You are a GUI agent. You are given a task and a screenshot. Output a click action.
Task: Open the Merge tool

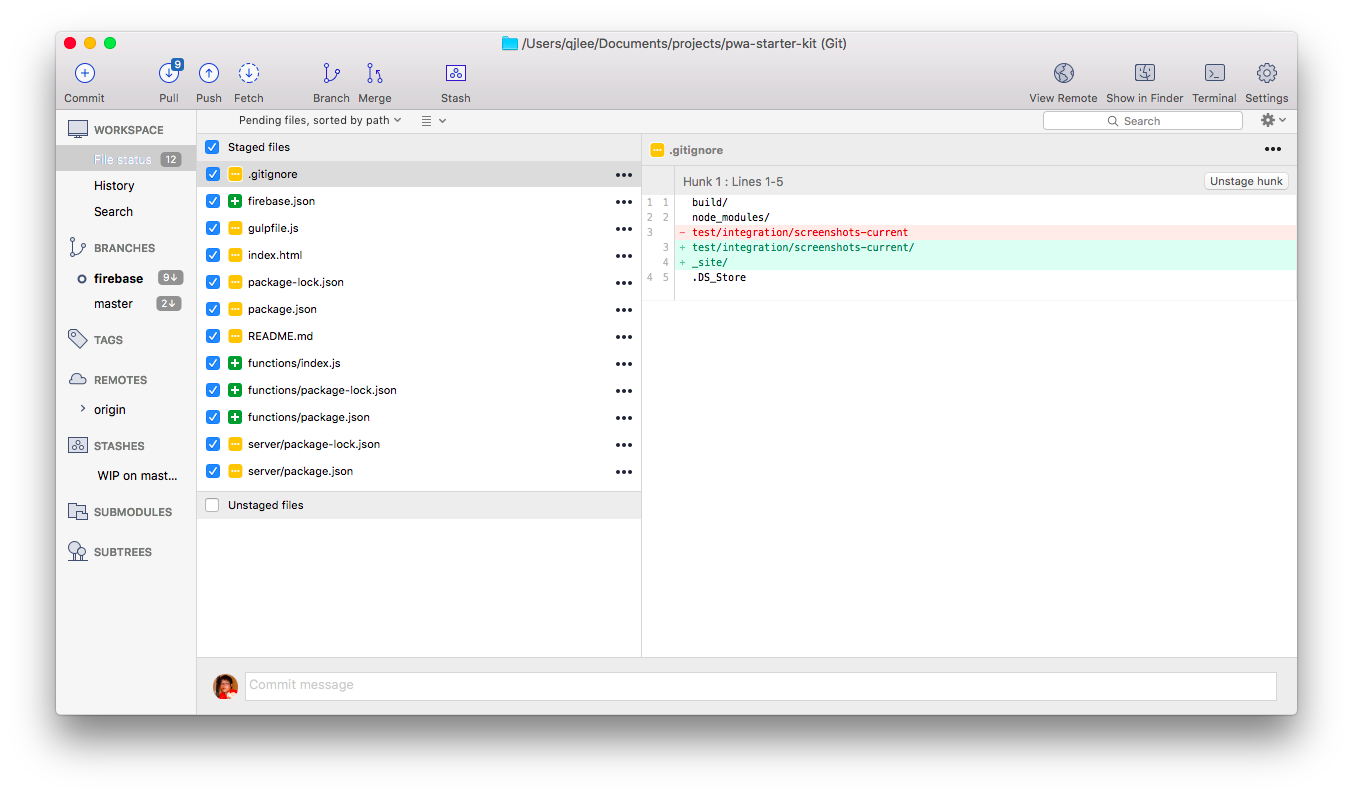[x=374, y=73]
